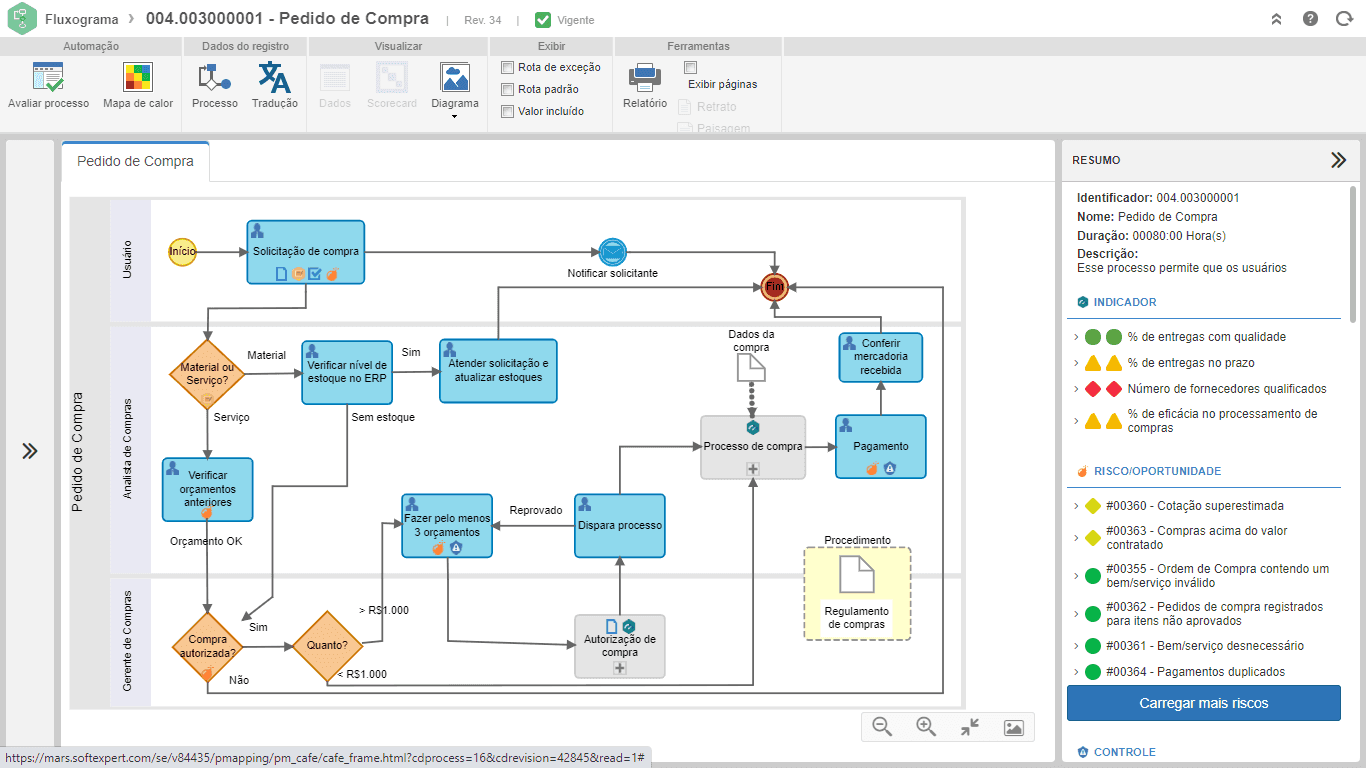
Task: Click Carregar mais riscos button
Action: 1204,703
